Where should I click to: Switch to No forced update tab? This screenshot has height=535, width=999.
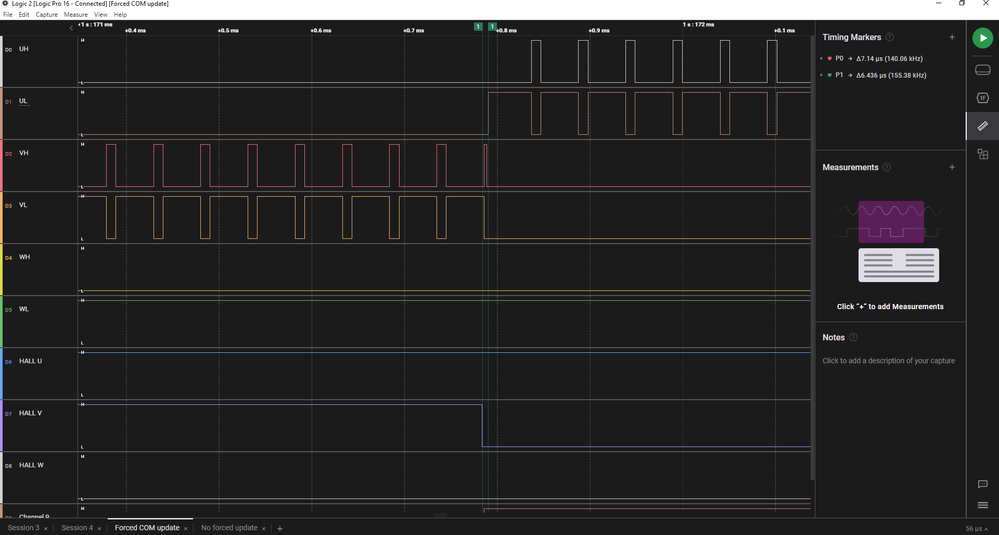click(x=229, y=527)
